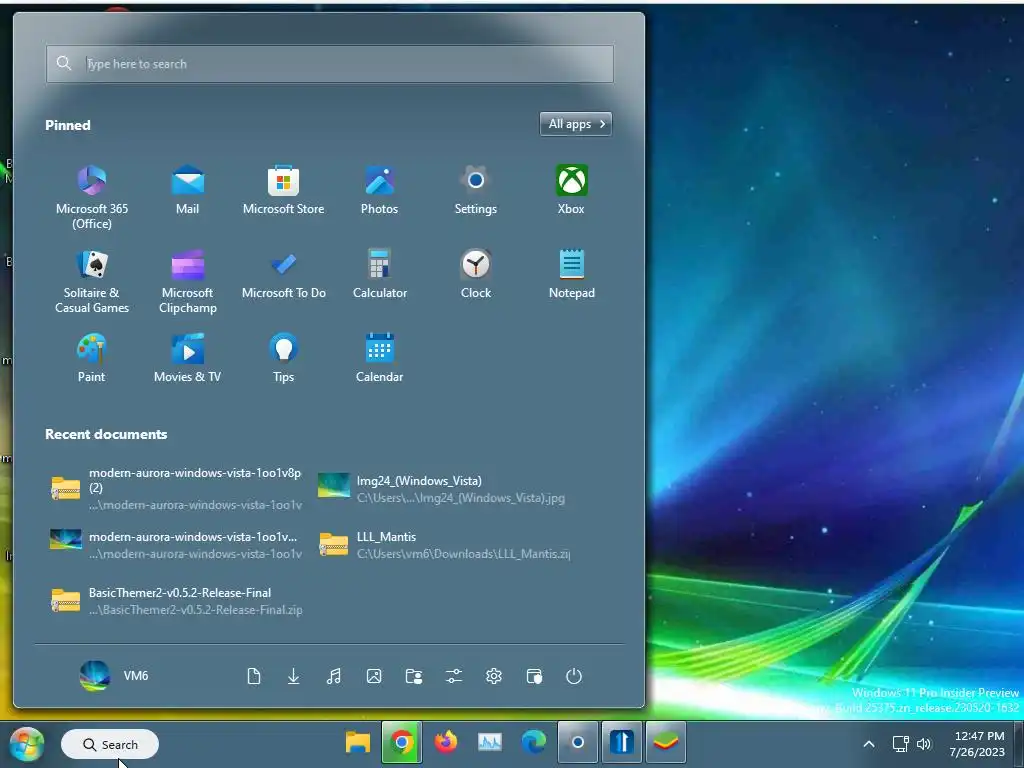Viewport: 1024px width, 768px height.
Task: Open the Calculator app
Action: point(379,274)
